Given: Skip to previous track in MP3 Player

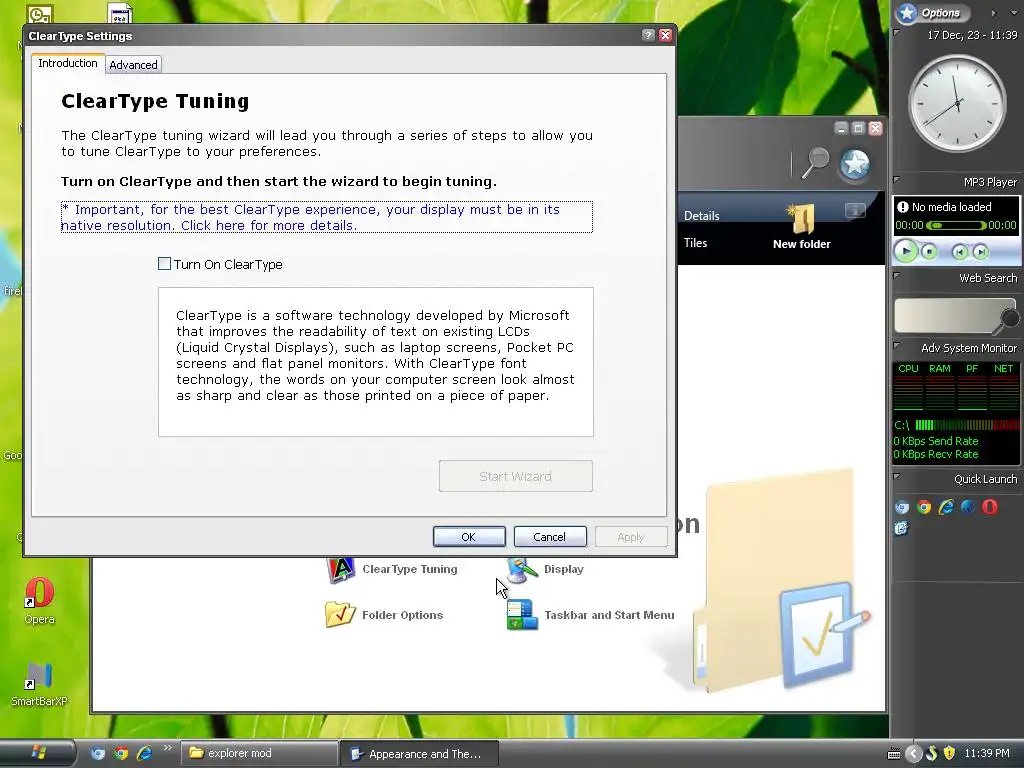Looking at the screenshot, I should click(959, 251).
